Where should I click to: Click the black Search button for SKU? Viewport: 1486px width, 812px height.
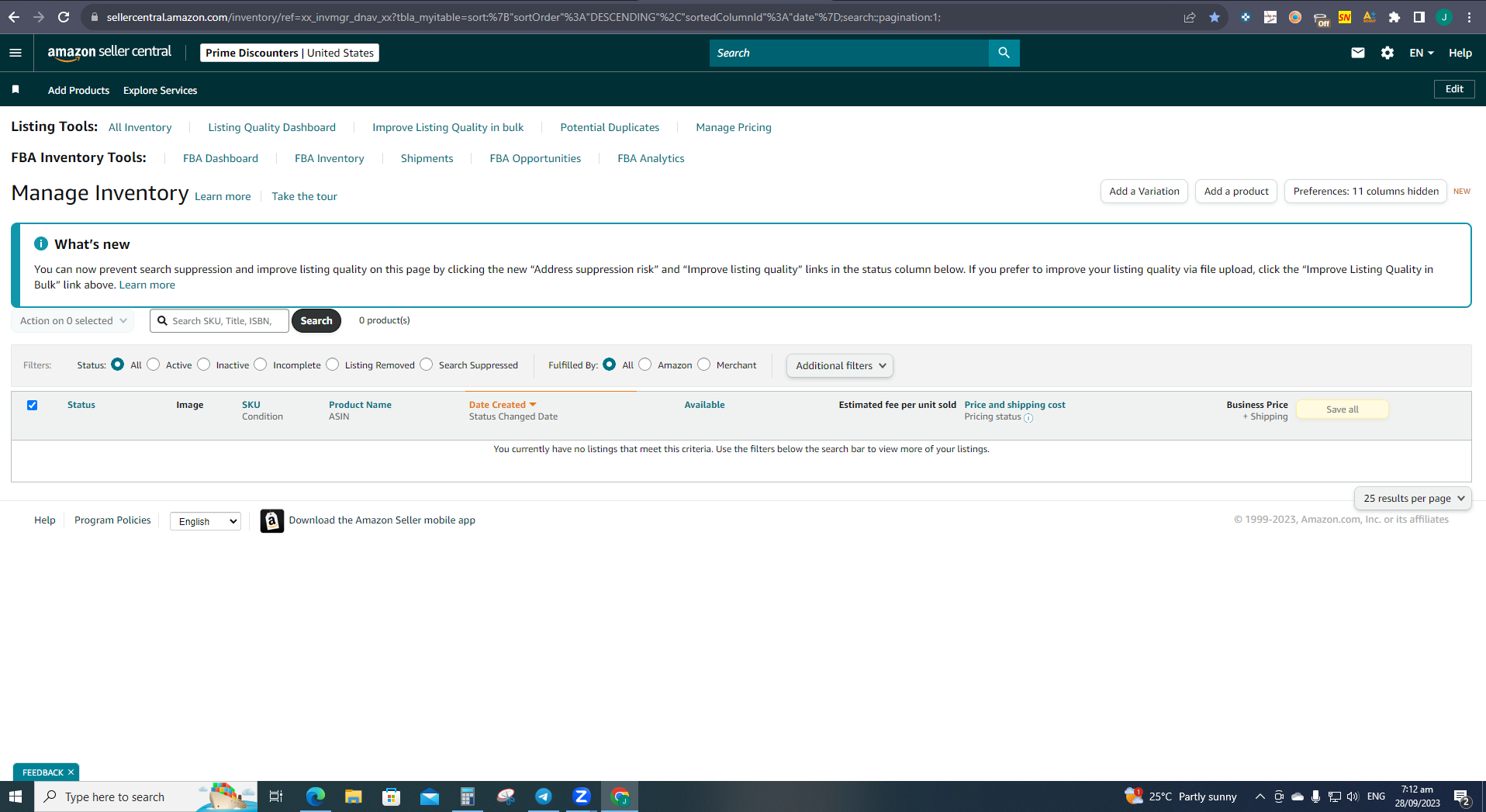pos(316,320)
